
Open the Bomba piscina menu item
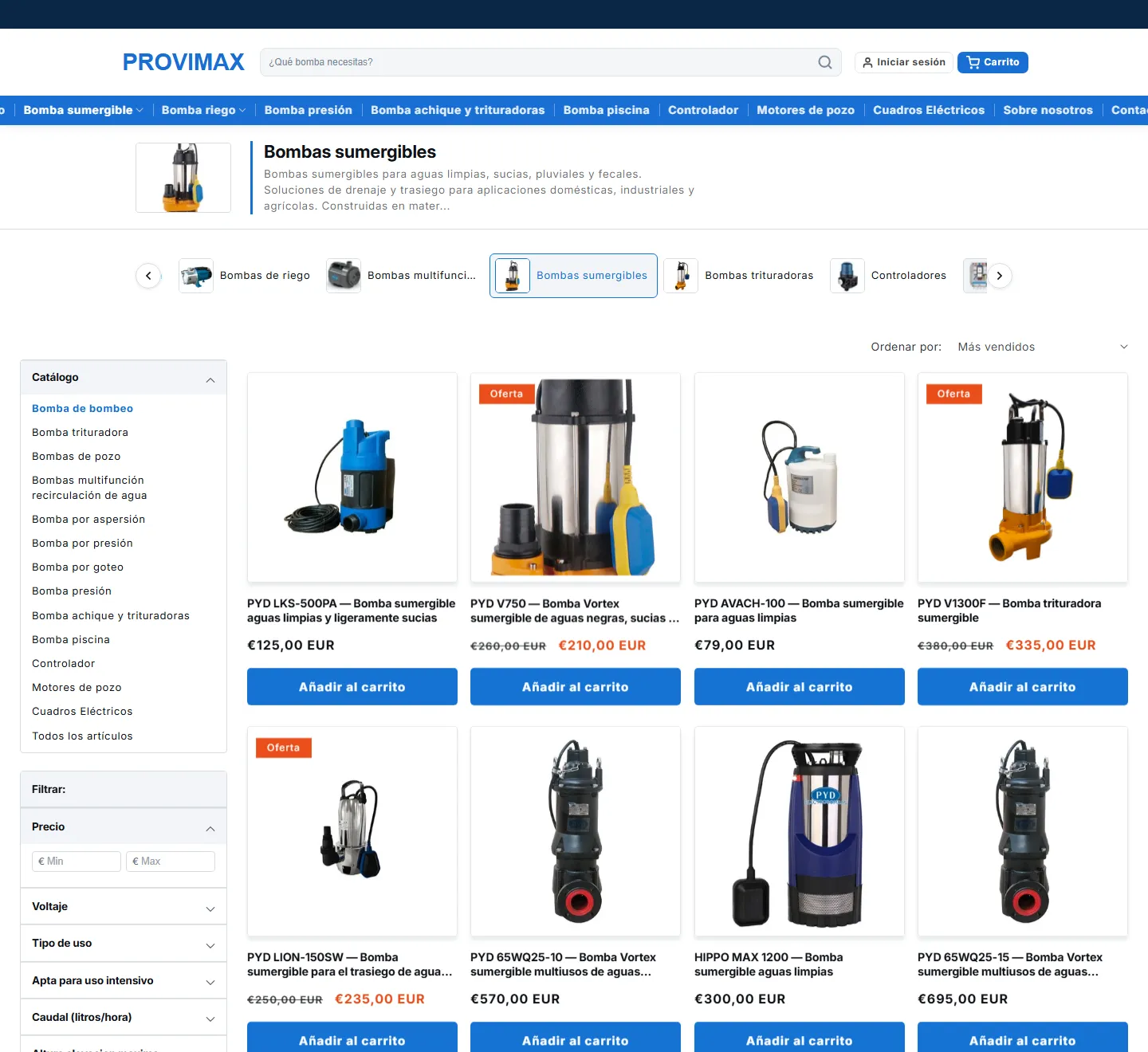(607, 110)
